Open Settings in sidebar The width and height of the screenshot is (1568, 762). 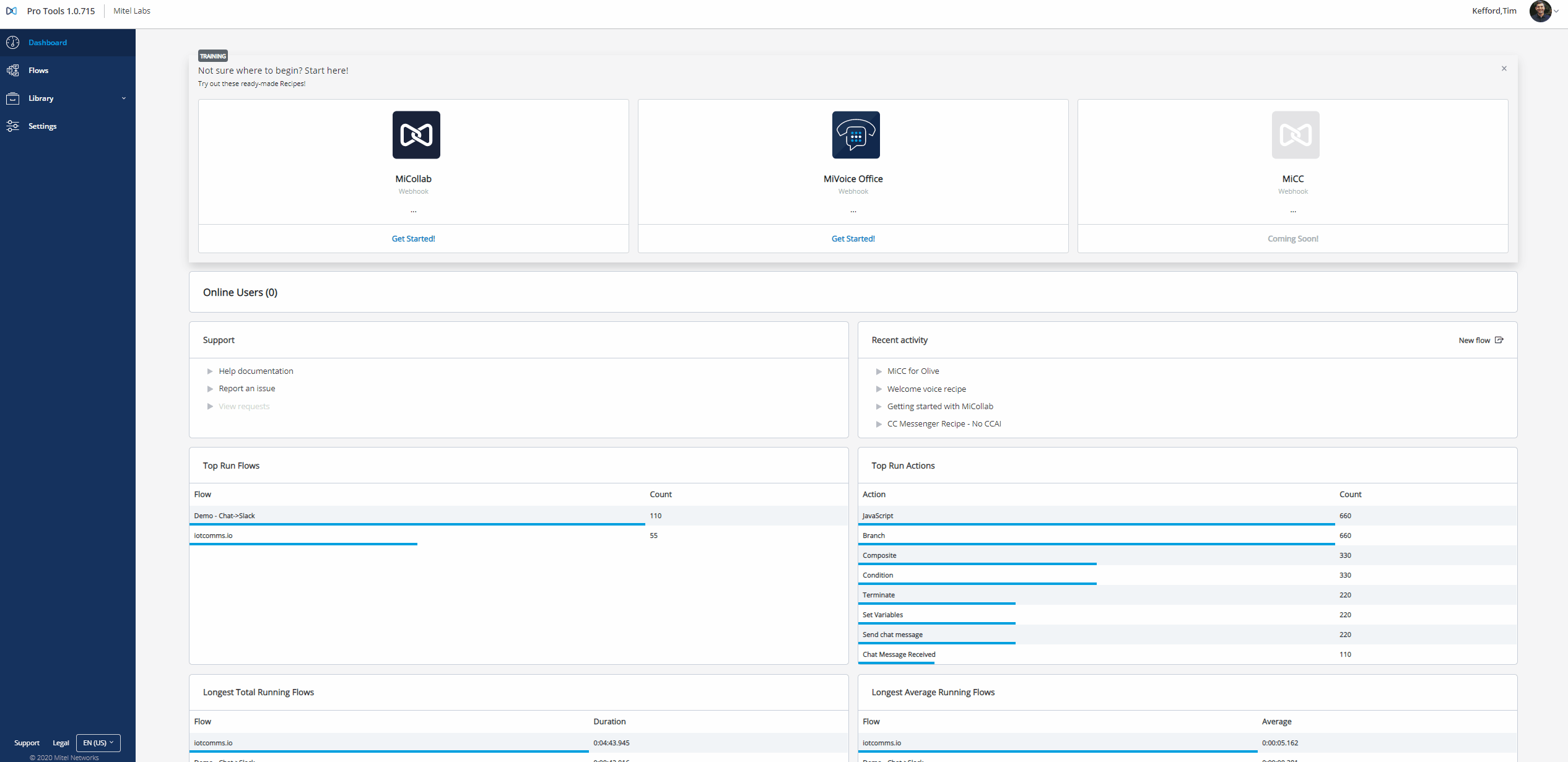coord(68,126)
